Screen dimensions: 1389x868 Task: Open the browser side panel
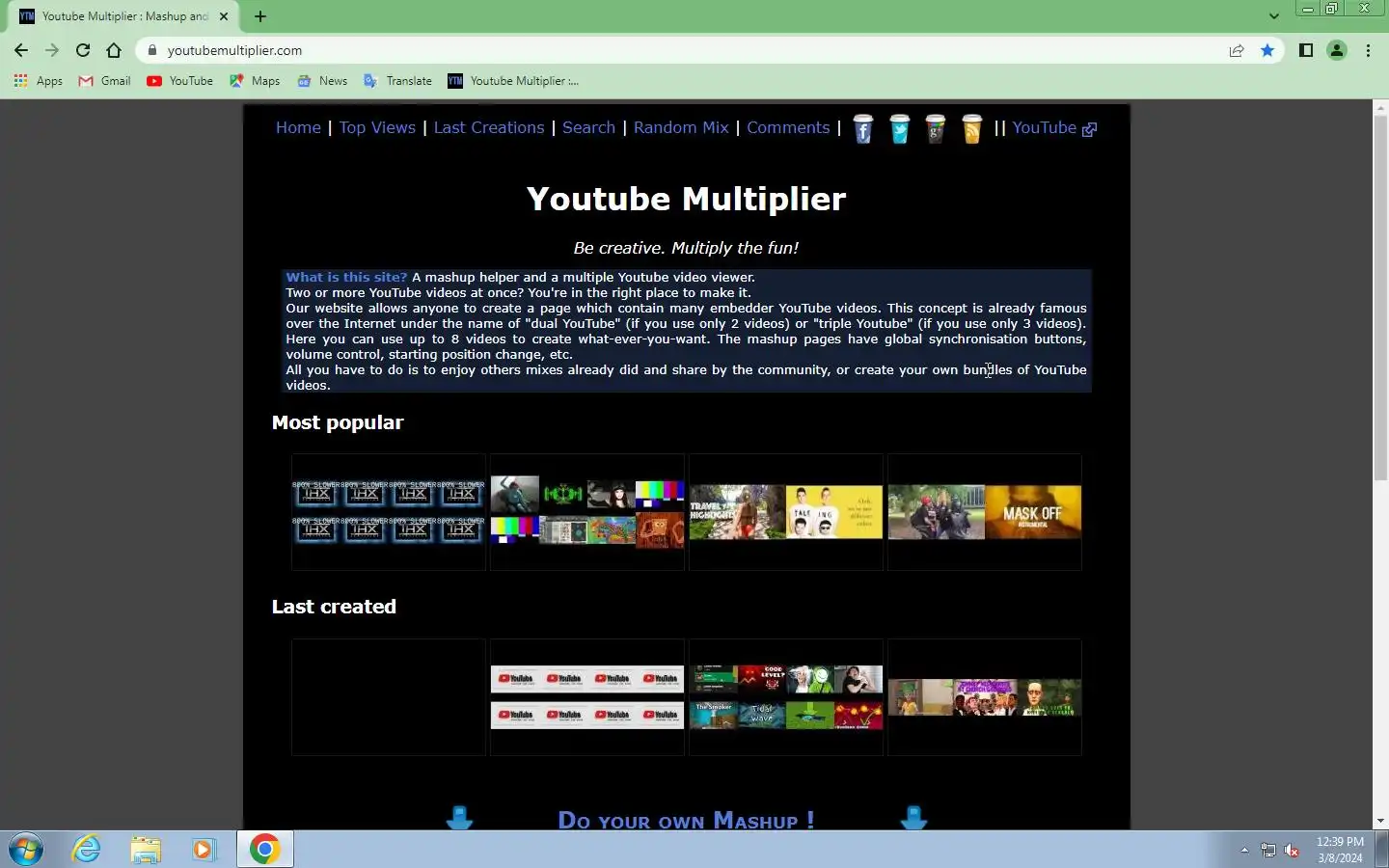(x=1306, y=50)
